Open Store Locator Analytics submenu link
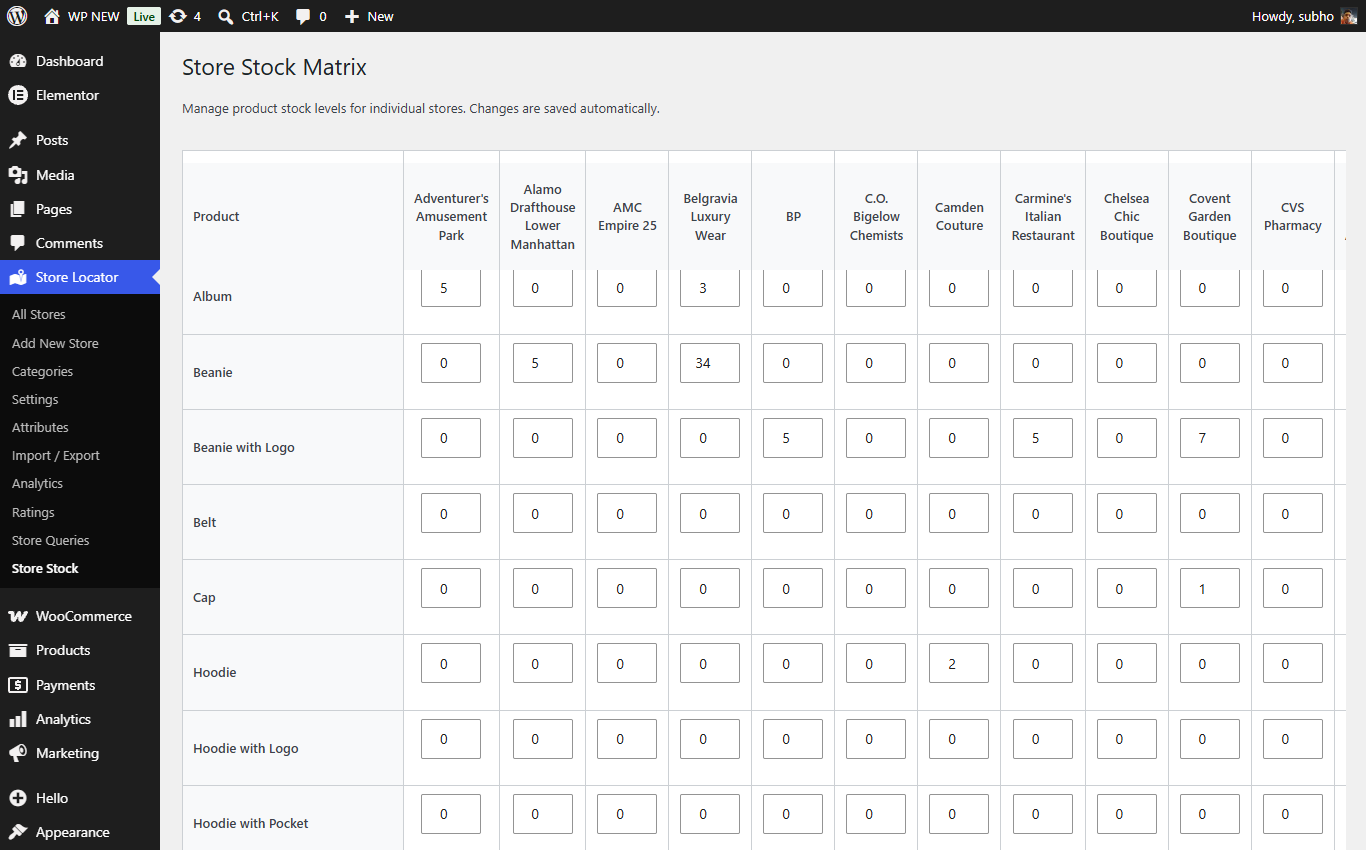This screenshot has height=850, width=1366. (x=37, y=483)
